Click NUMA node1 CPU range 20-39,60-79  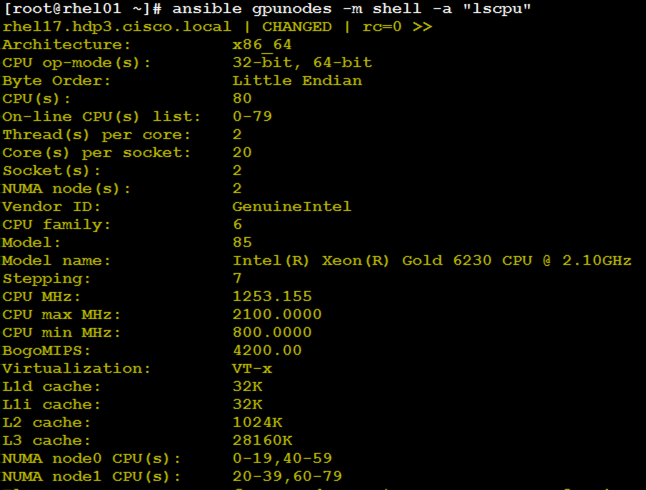pos(287,476)
